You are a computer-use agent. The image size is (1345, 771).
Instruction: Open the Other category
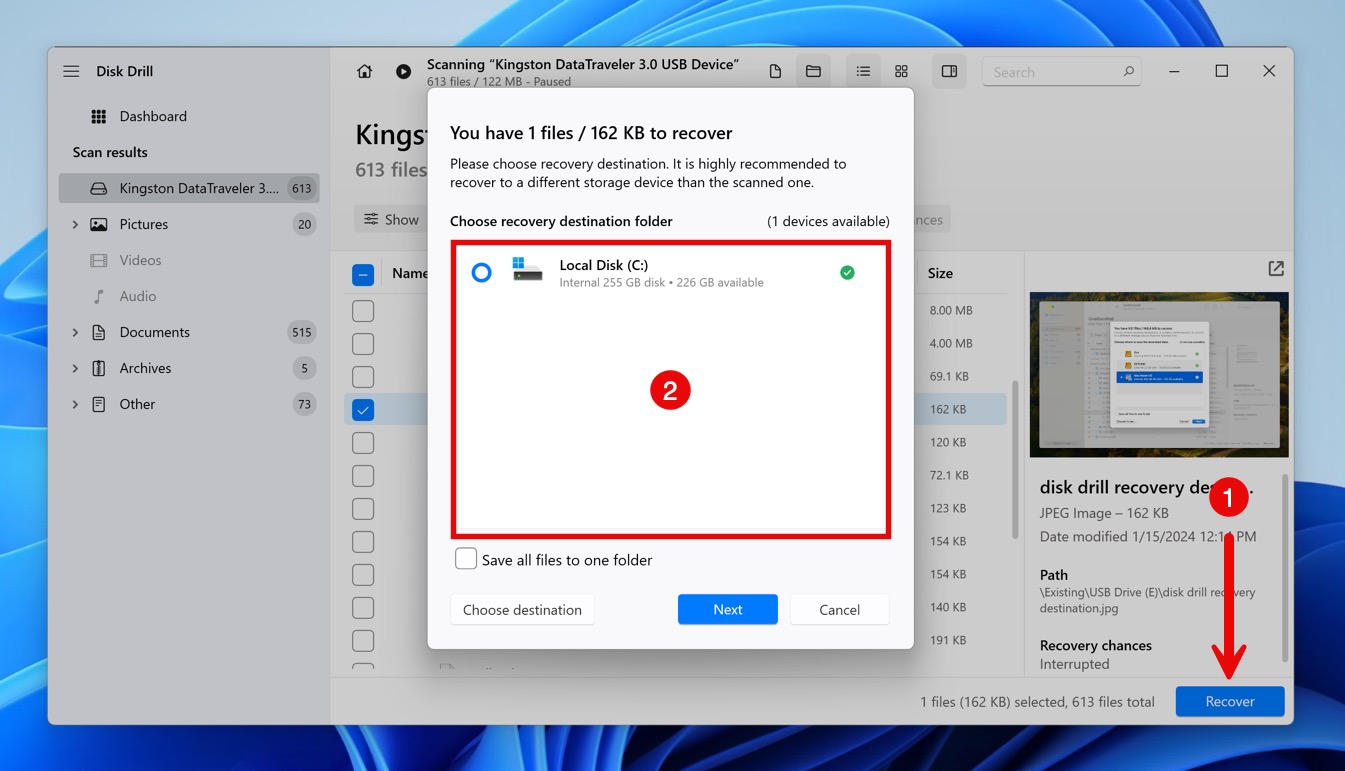(x=137, y=404)
